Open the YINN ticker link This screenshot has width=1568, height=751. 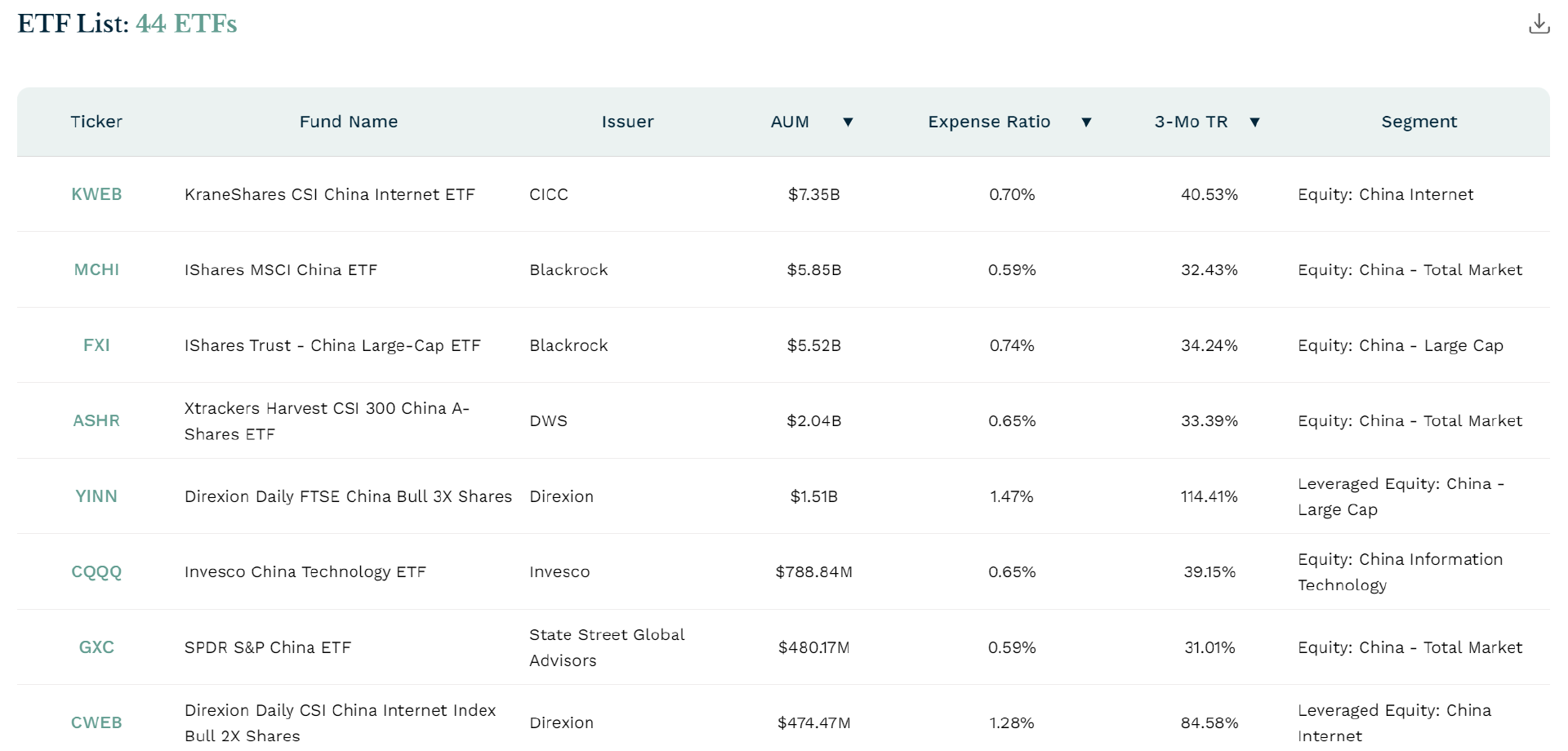[96, 496]
